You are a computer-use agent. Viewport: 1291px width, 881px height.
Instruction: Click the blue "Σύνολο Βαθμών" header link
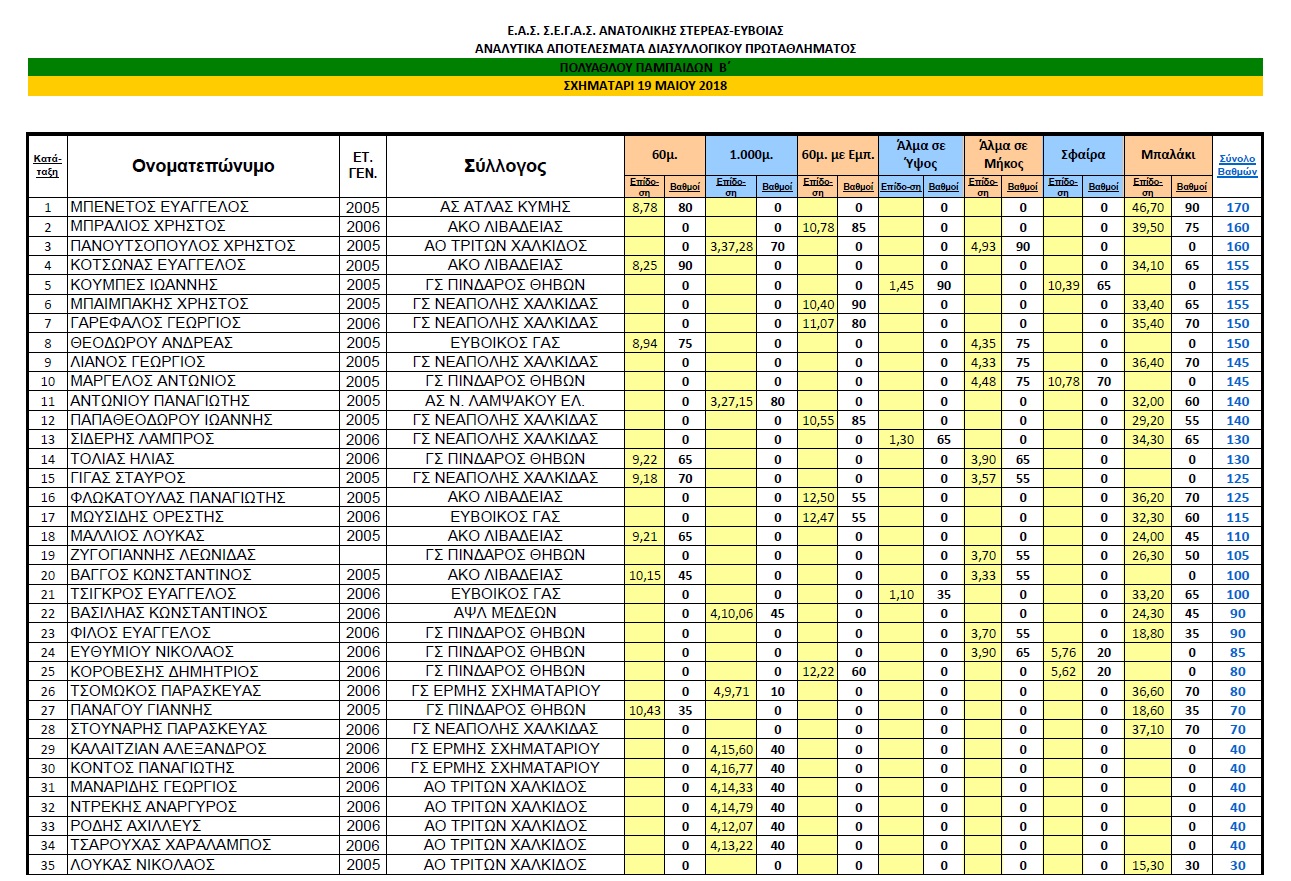pos(1237,165)
